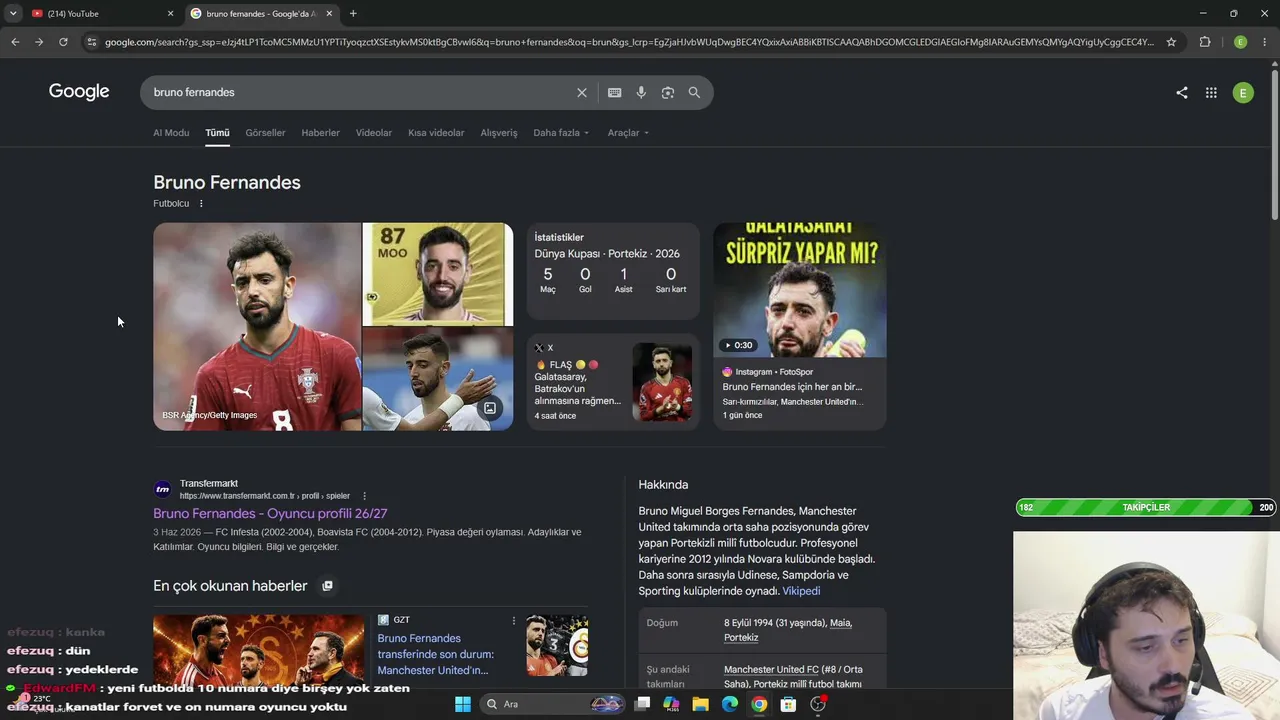Open the X post about Galatasaray
This screenshot has height=720, width=1280.
coord(613,382)
